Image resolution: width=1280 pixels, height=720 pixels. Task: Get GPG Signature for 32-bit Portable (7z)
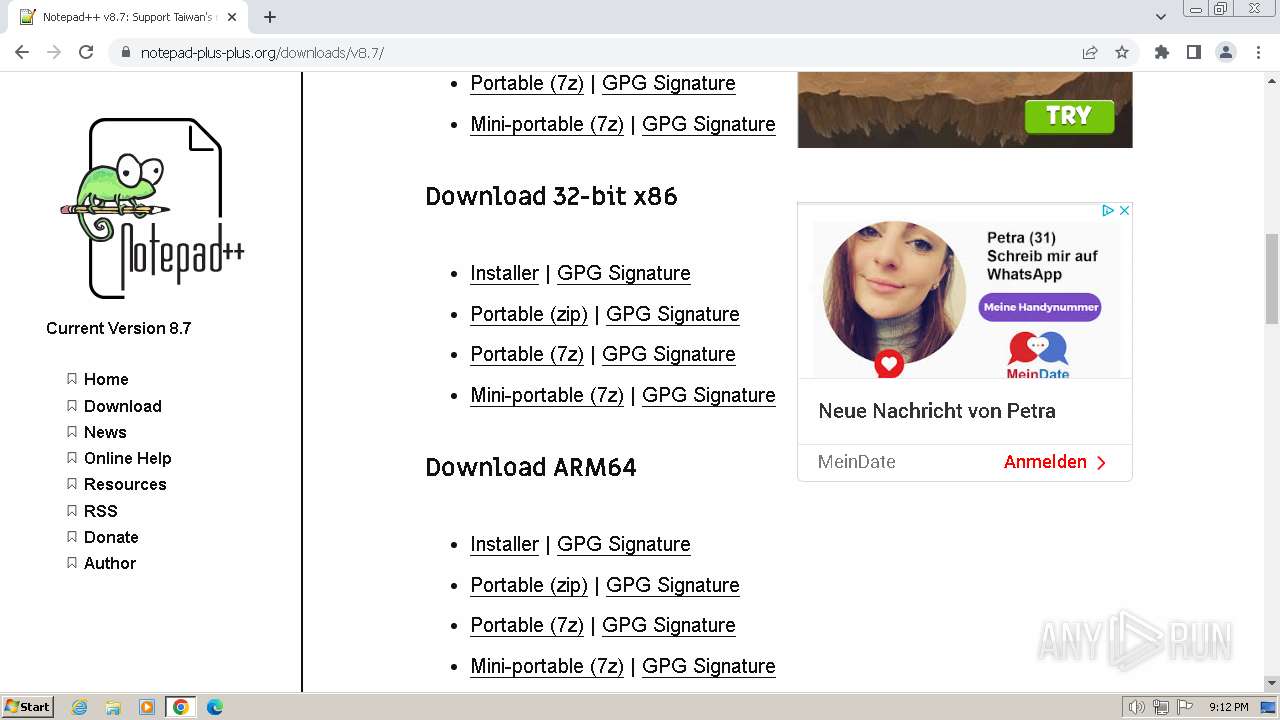[x=669, y=354]
